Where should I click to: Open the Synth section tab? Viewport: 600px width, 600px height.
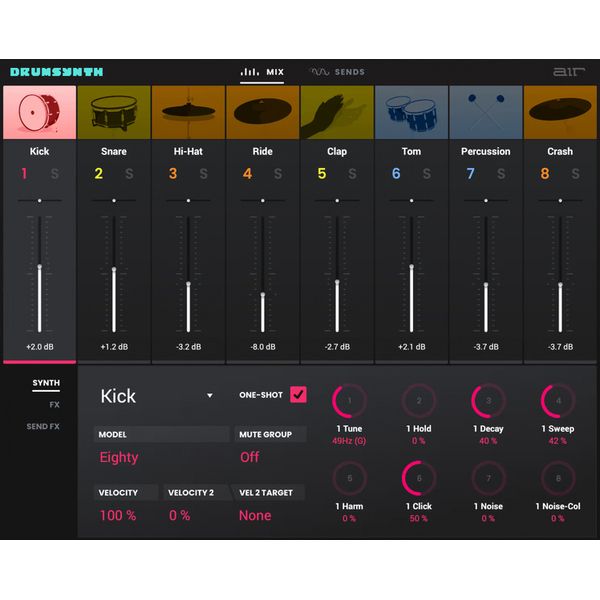pyautogui.click(x=46, y=383)
